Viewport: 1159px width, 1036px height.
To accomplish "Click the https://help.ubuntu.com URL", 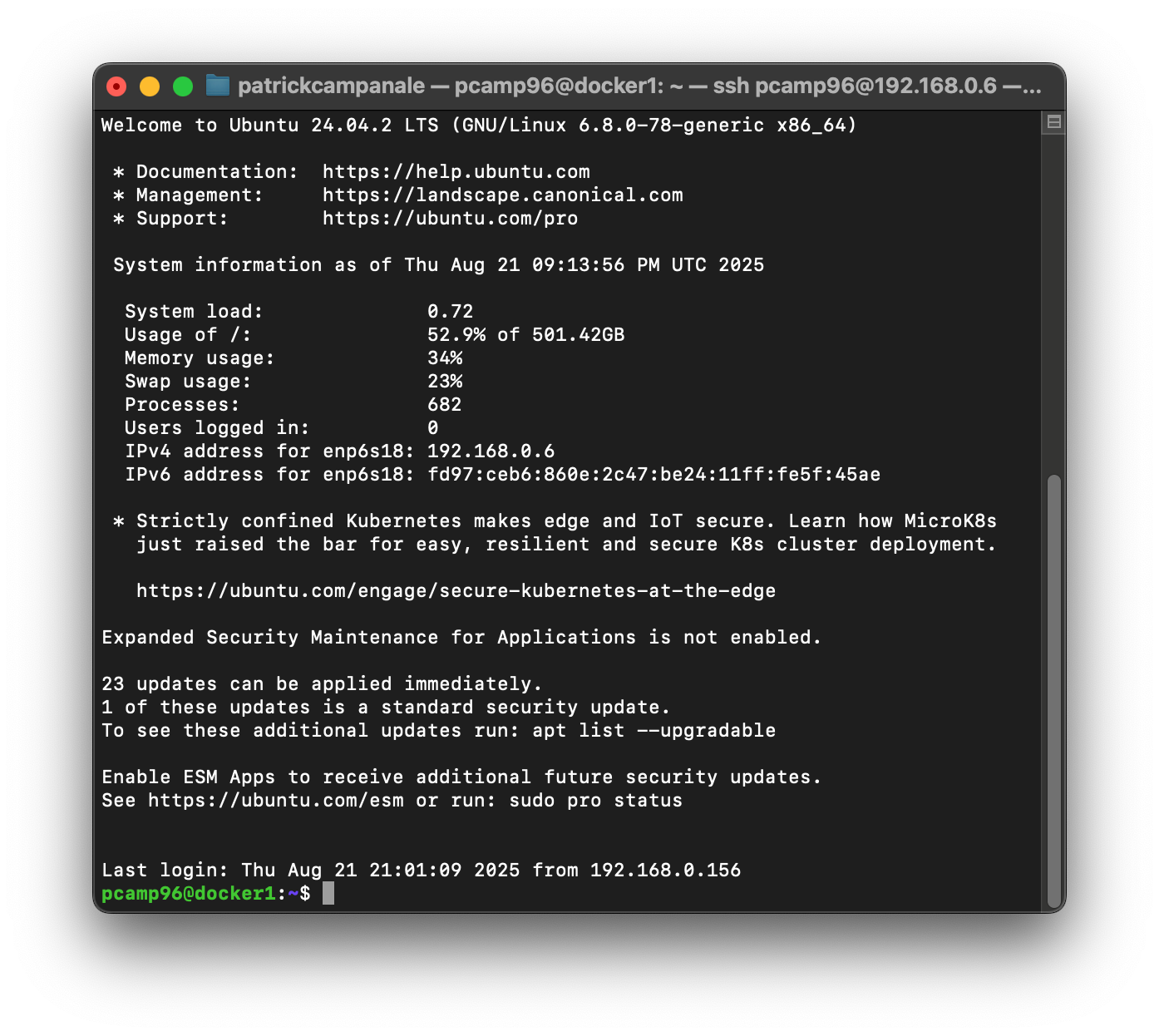I will [x=456, y=172].
